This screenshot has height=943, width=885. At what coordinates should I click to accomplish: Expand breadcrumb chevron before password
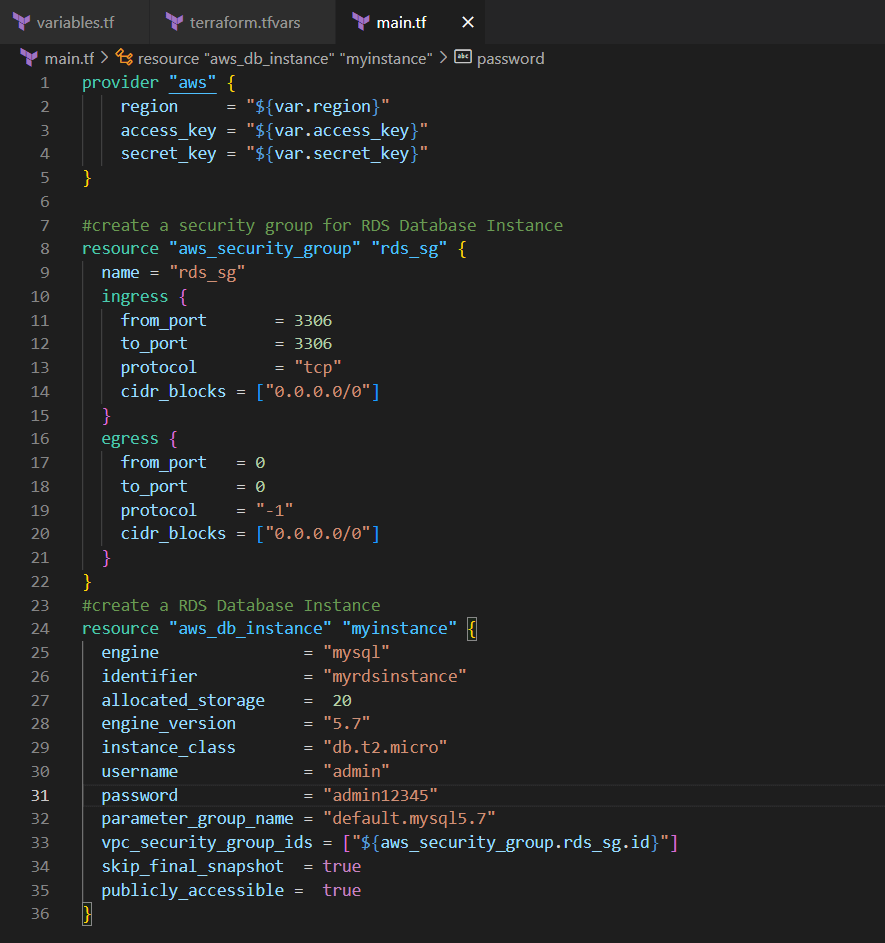(443, 58)
